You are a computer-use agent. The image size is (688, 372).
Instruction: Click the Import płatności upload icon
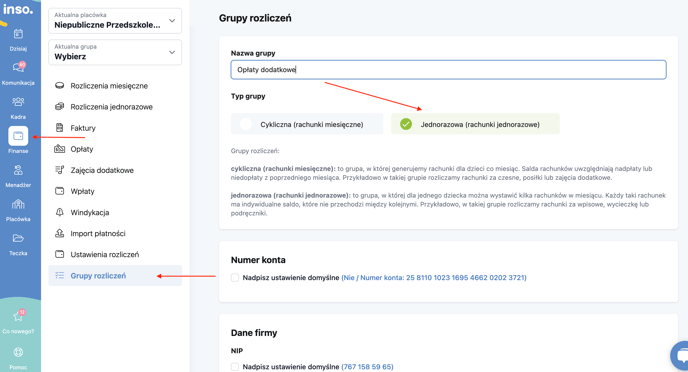pos(59,233)
